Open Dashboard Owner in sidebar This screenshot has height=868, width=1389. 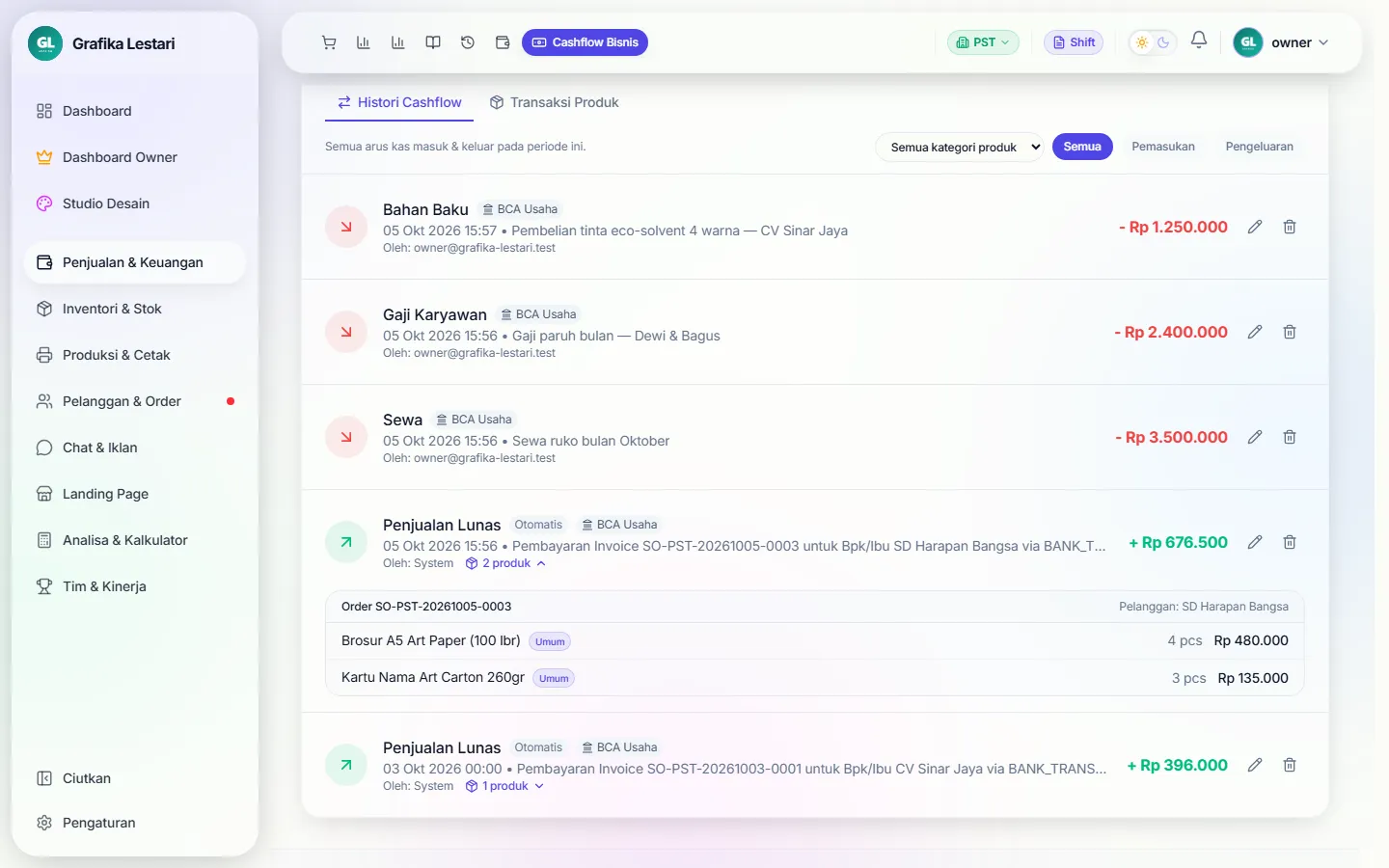[135, 157]
